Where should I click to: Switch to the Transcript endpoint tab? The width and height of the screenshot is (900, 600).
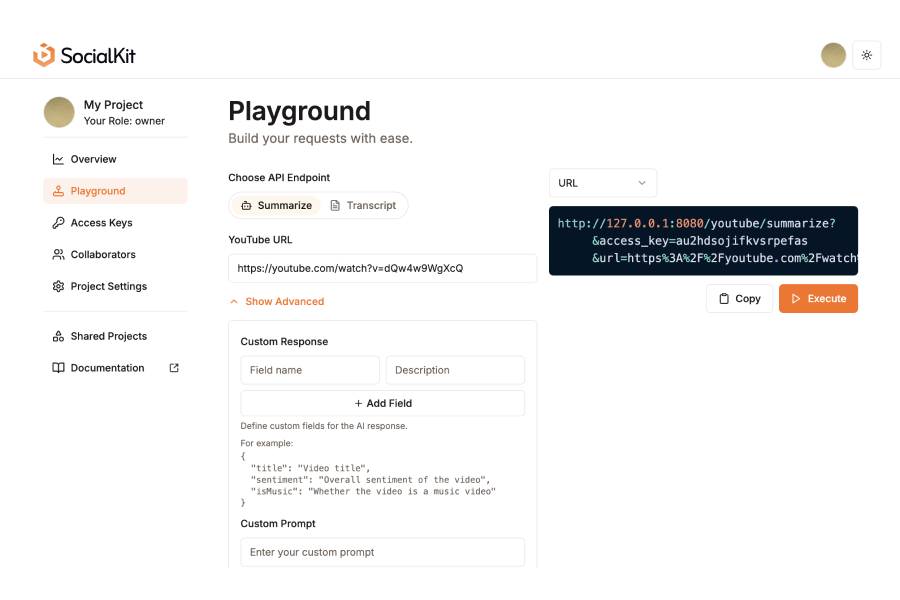(363, 205)
